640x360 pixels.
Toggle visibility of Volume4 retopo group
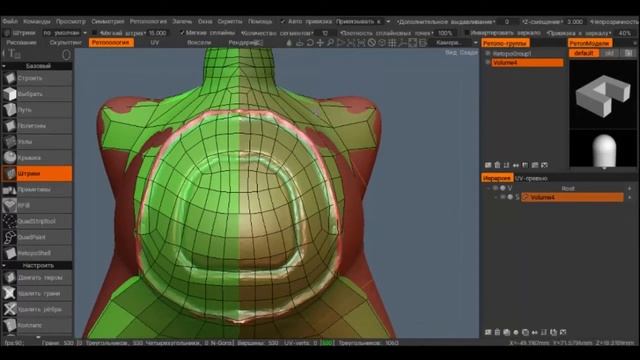pos(487,62)
